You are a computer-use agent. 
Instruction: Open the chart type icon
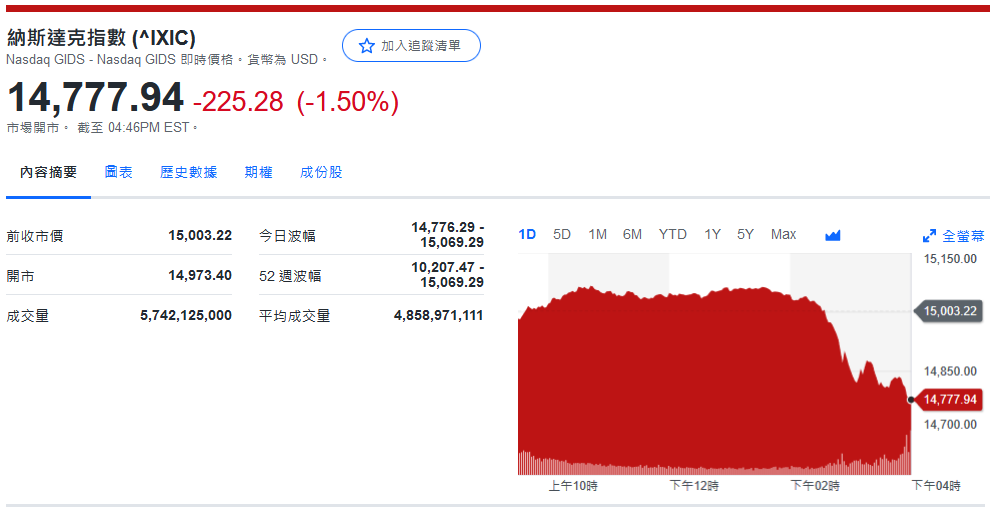[832, 235]
